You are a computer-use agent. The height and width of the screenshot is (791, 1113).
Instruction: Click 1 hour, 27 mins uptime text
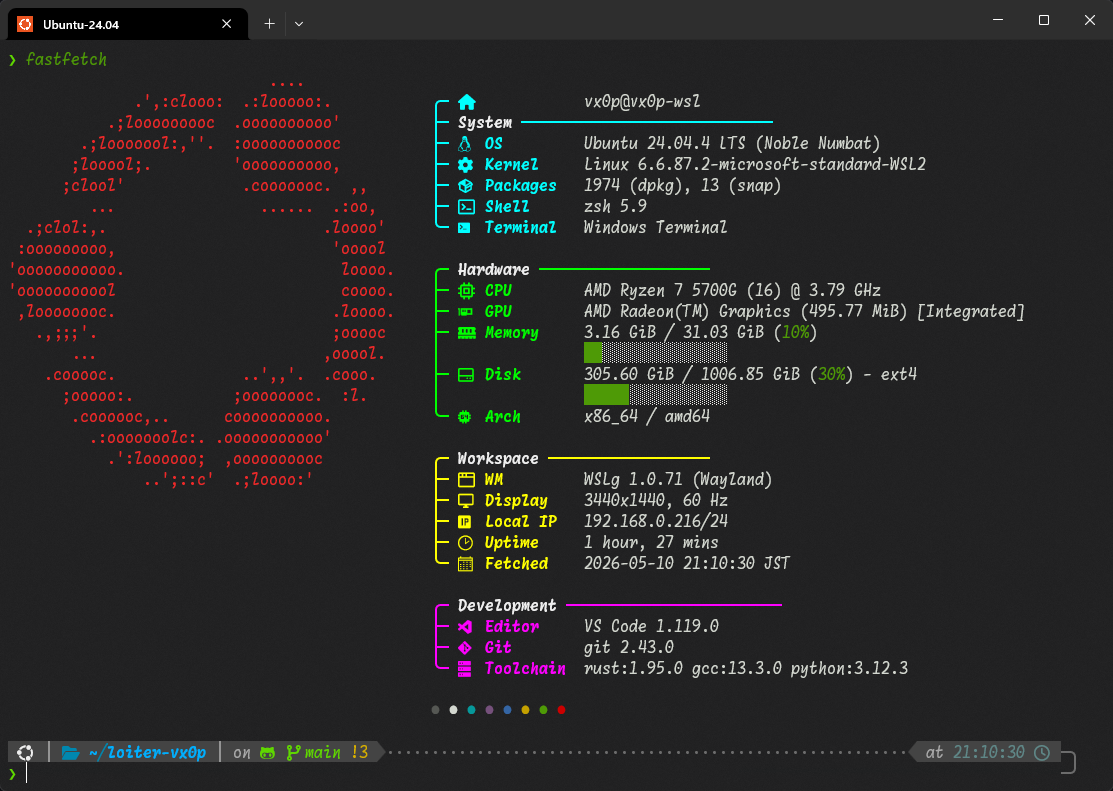coord(651,542)
